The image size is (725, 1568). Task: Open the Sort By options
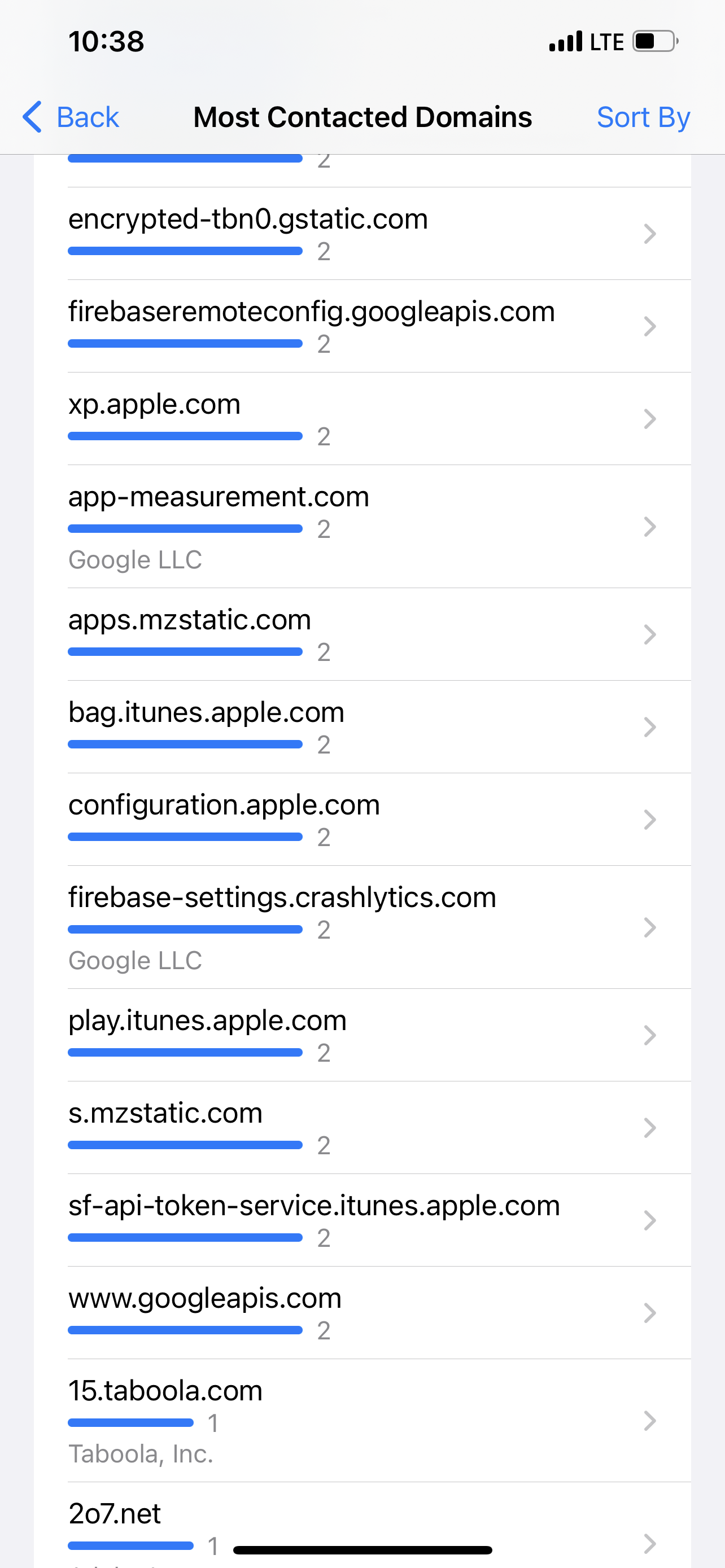click(643, 117)
